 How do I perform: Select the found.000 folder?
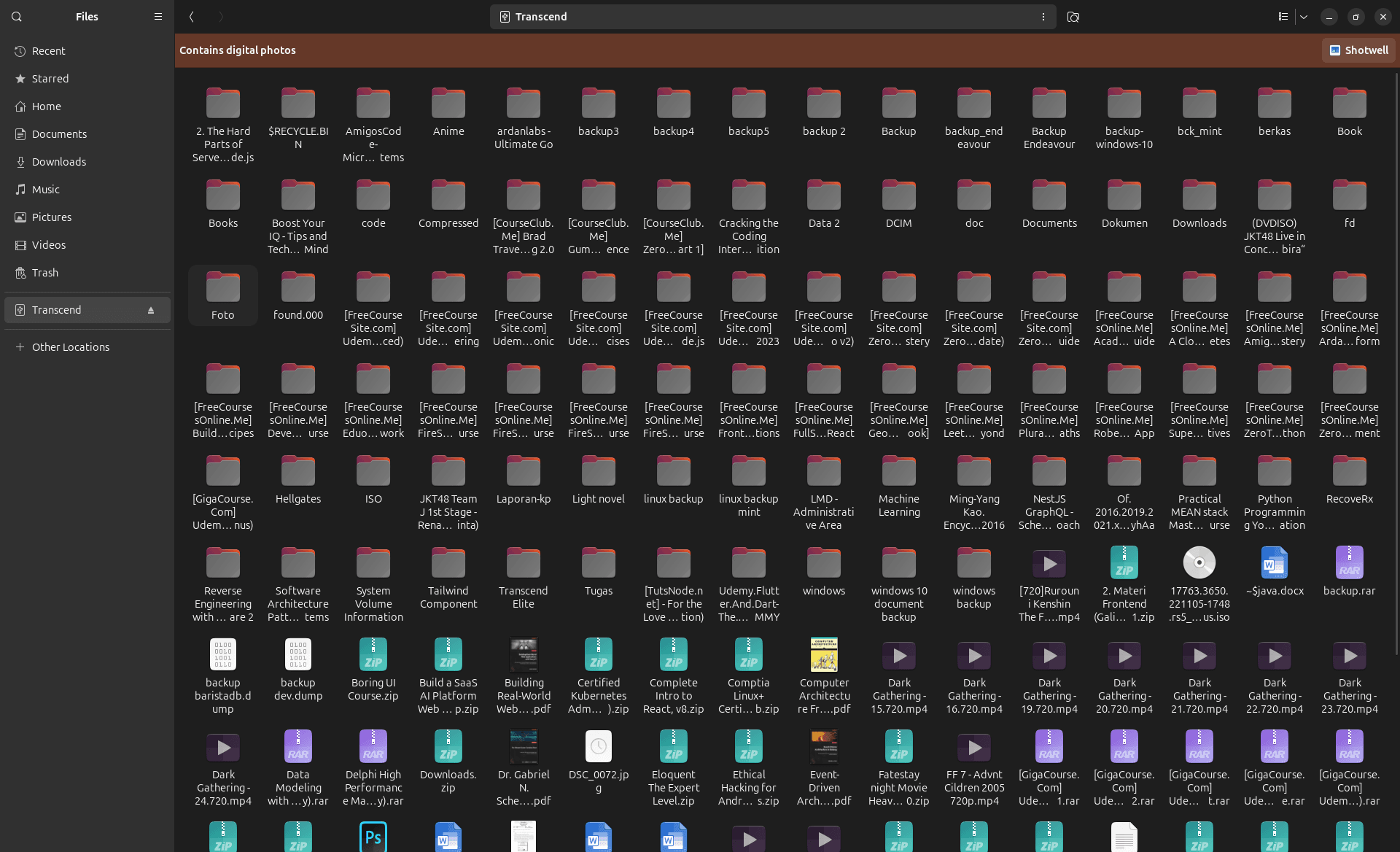click(298, 296)
